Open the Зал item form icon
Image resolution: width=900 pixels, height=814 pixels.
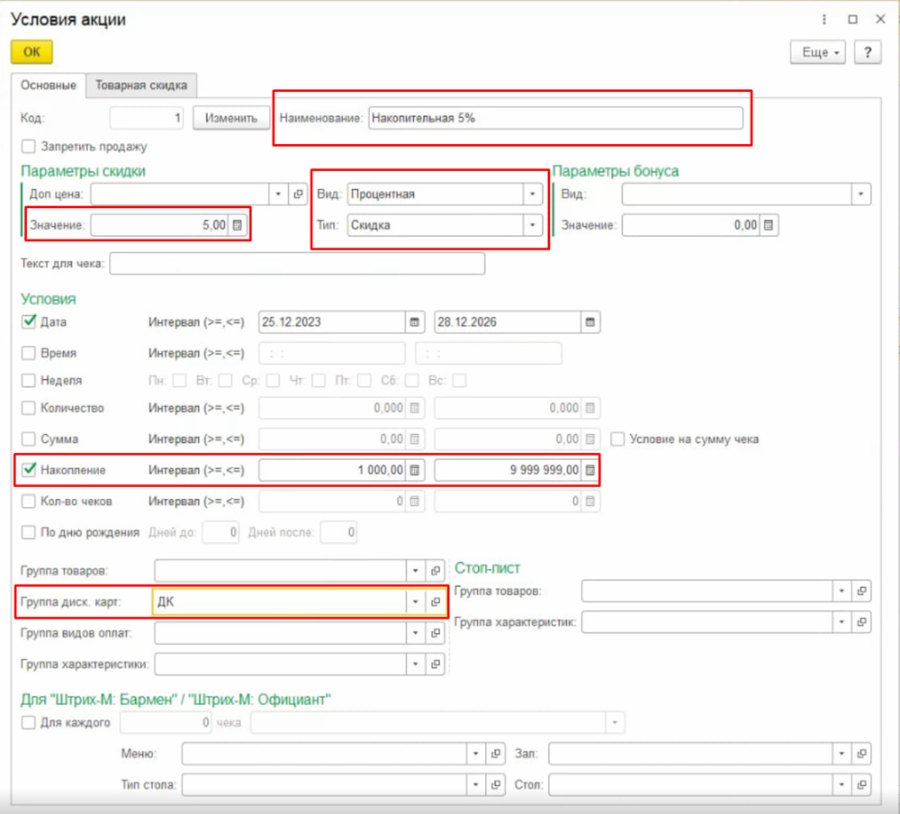point(862,753)
